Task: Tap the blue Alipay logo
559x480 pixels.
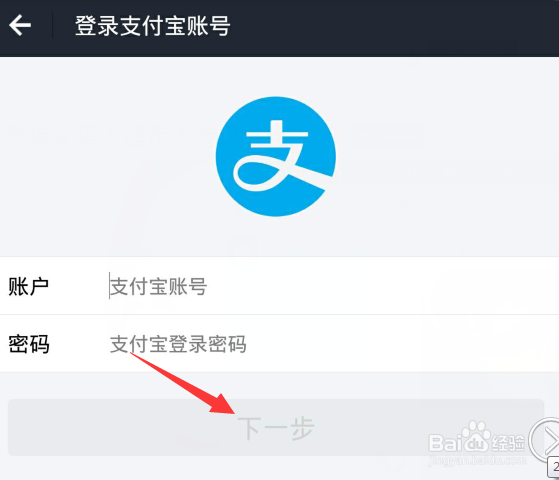Action: pos(276,156)
